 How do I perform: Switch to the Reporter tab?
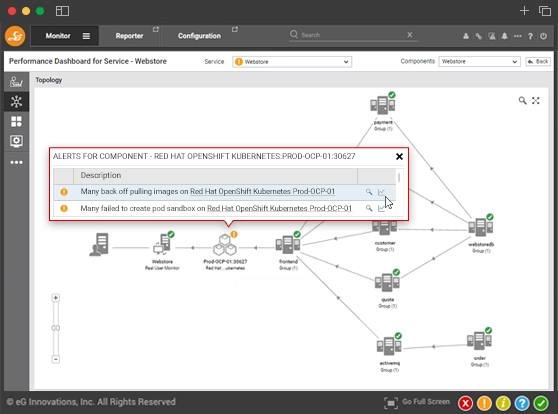129,36
